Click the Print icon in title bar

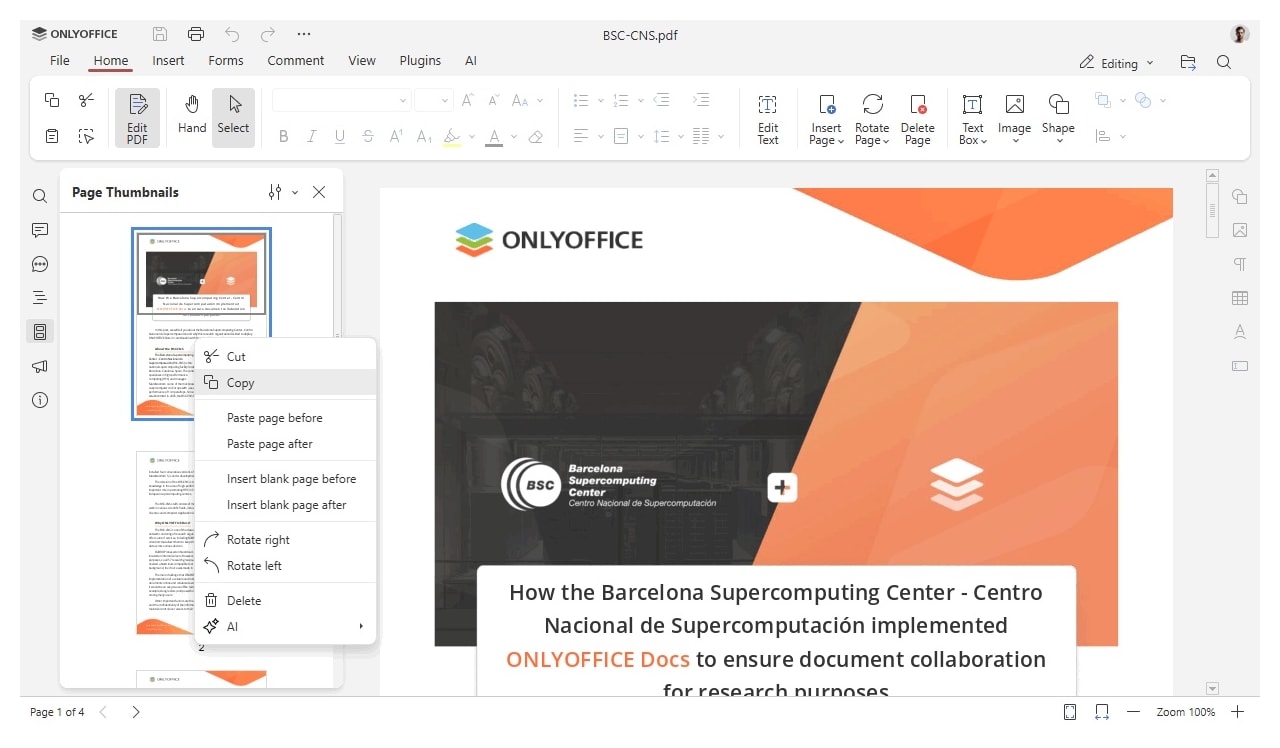pyautogui.click(x=196, y=34)
